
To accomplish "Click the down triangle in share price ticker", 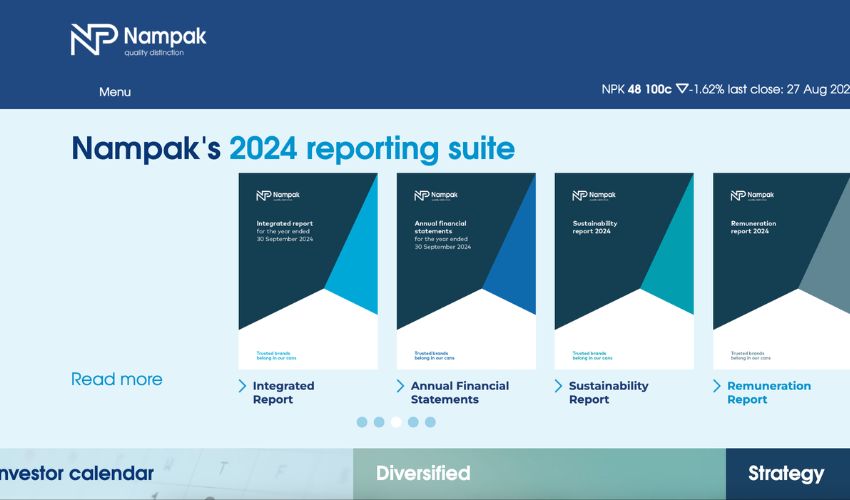I will pos(682,89).
